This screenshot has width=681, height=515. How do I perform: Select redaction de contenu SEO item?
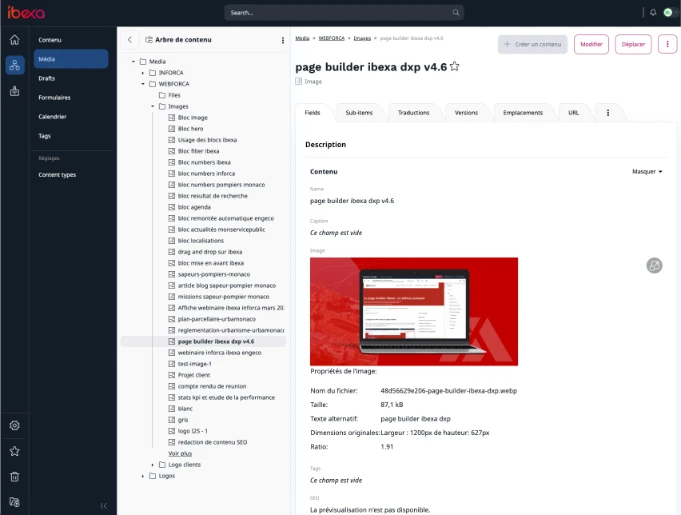point(212,442)
